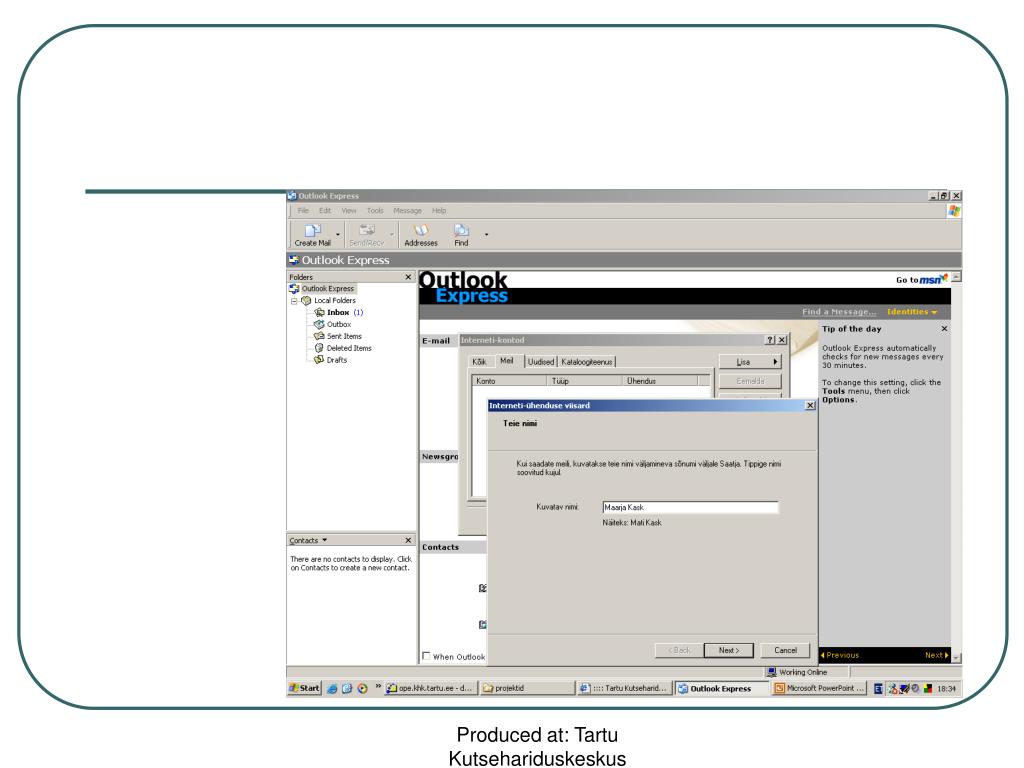This screenshot has height=768, width=1024.
Task: Open the Sent Items folder
Action: (x=338, y=336)
